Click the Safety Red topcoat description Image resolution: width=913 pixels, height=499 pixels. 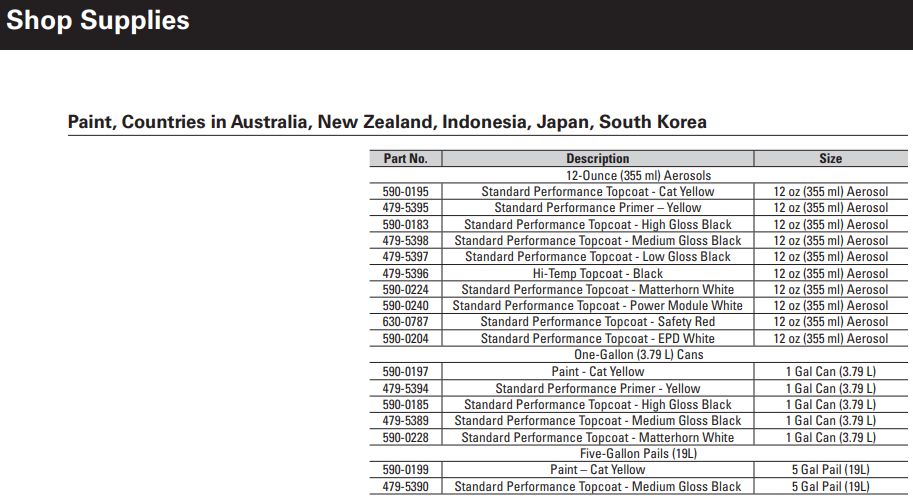597,322
